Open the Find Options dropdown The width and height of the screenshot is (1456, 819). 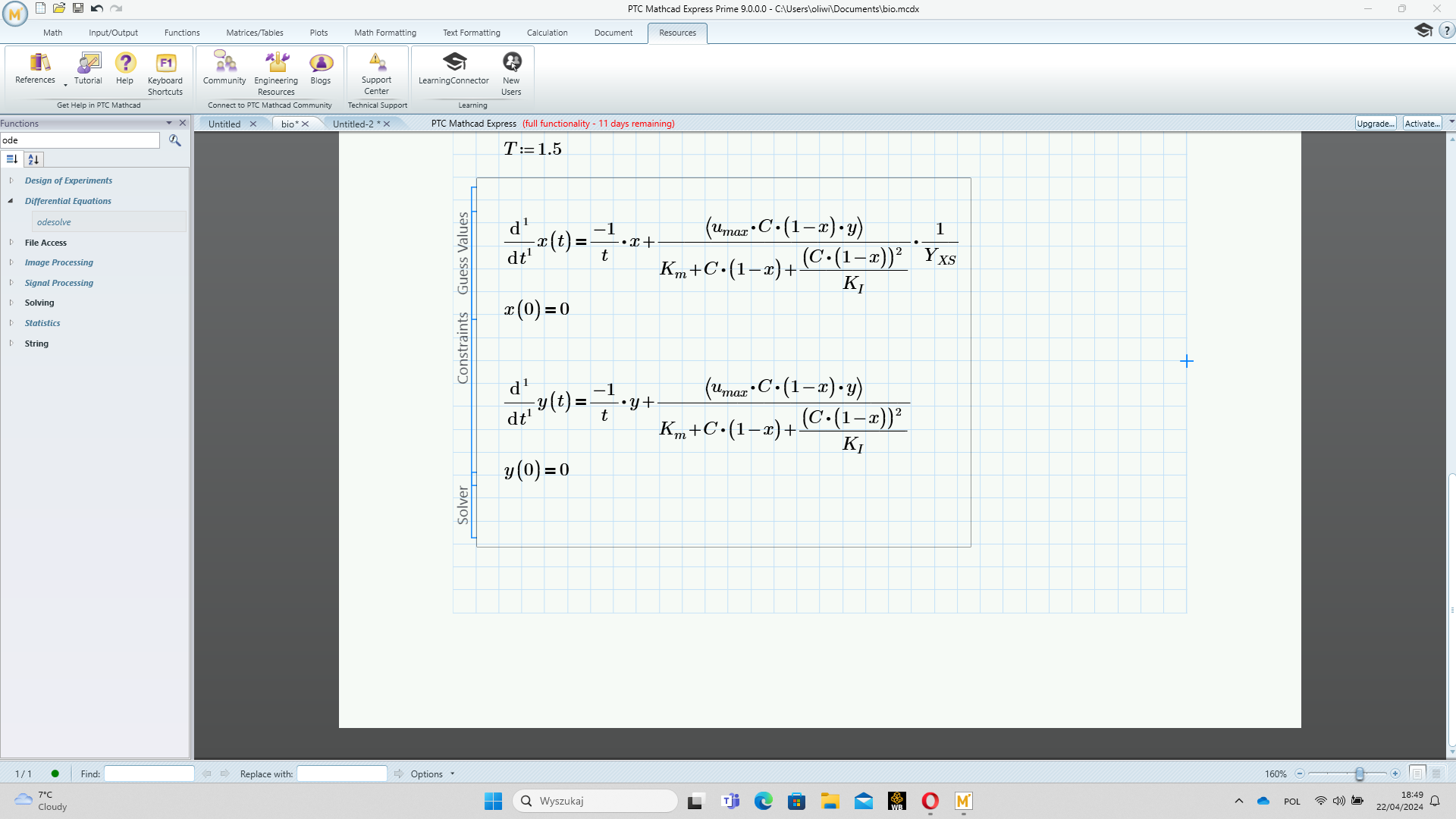(432, 773)
